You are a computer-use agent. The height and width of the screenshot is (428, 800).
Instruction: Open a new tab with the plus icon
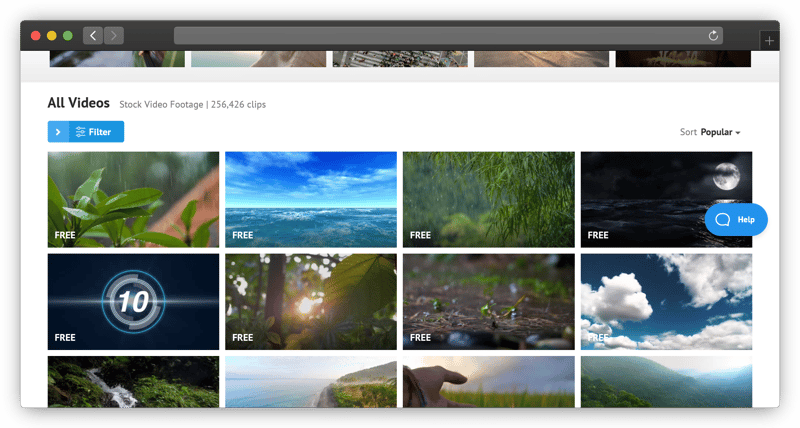coord(769,40)
